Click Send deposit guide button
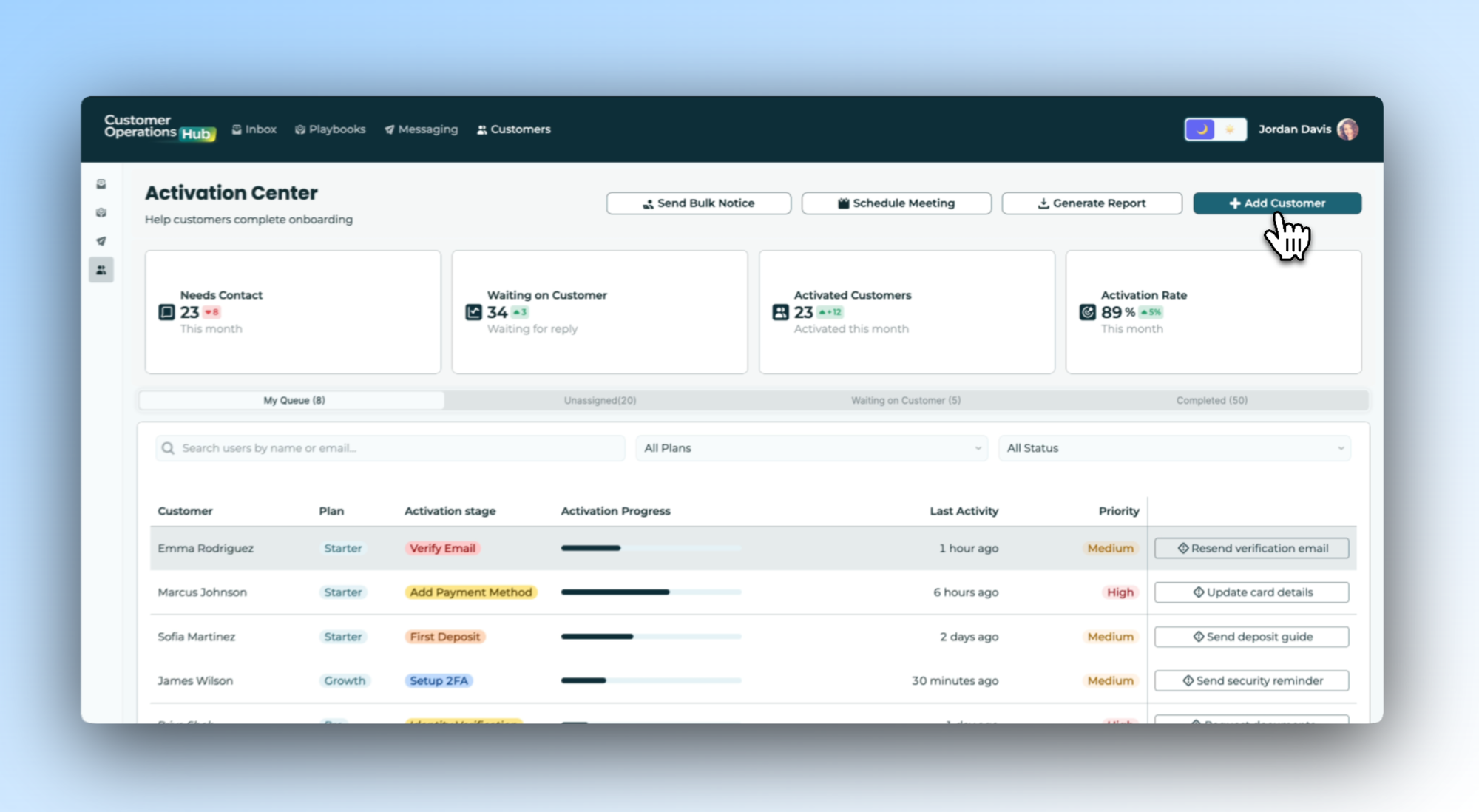 [x=1251, y=637]
